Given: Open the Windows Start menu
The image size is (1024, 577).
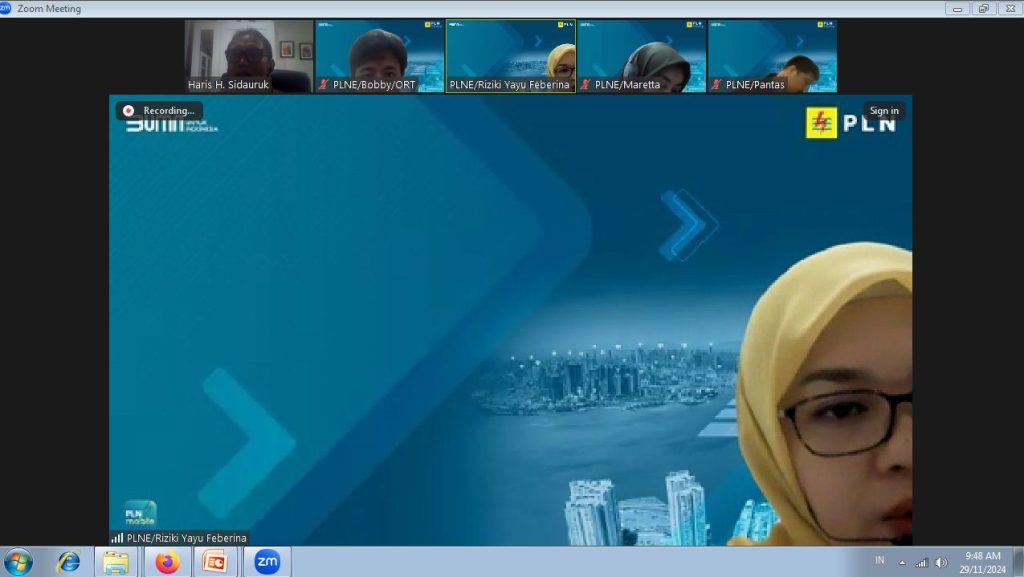Looking at the screenshot, I should (18, 562).
